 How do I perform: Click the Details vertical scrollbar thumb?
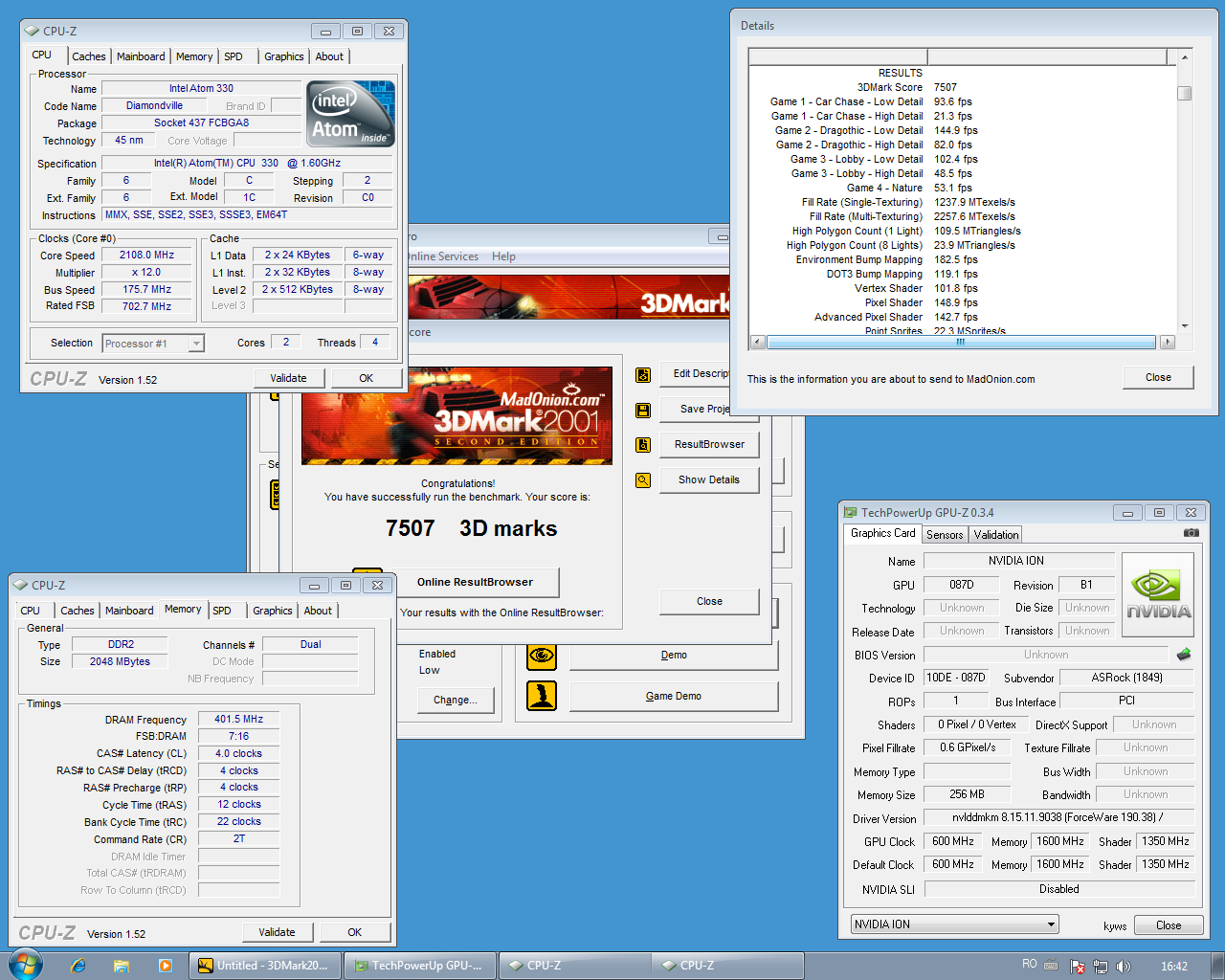pos(1185,93)
